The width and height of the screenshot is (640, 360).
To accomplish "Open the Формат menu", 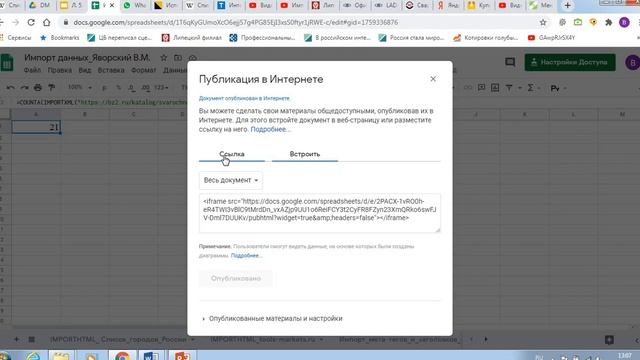I will point(143,70).
